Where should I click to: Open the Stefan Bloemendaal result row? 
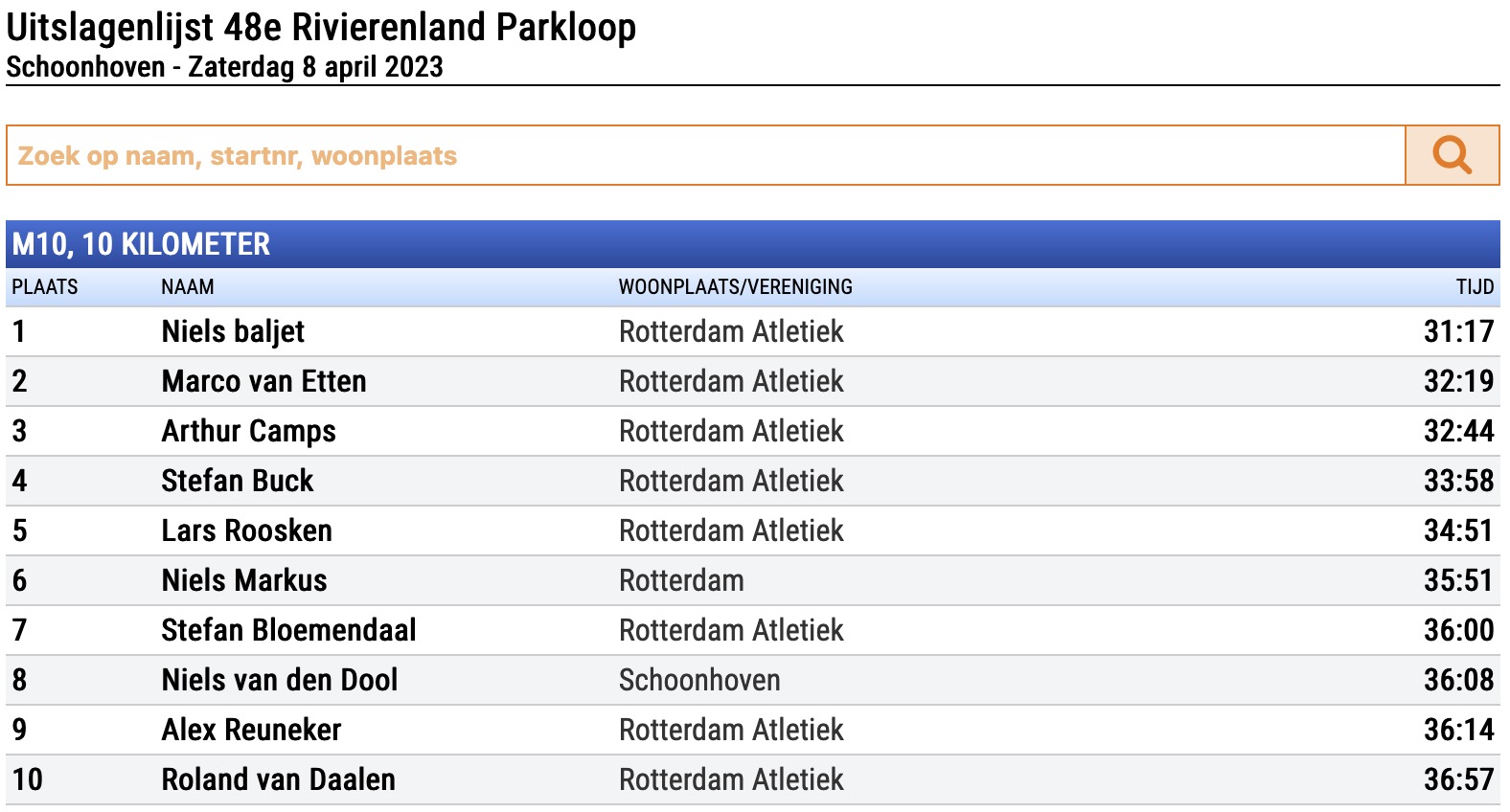288,630
